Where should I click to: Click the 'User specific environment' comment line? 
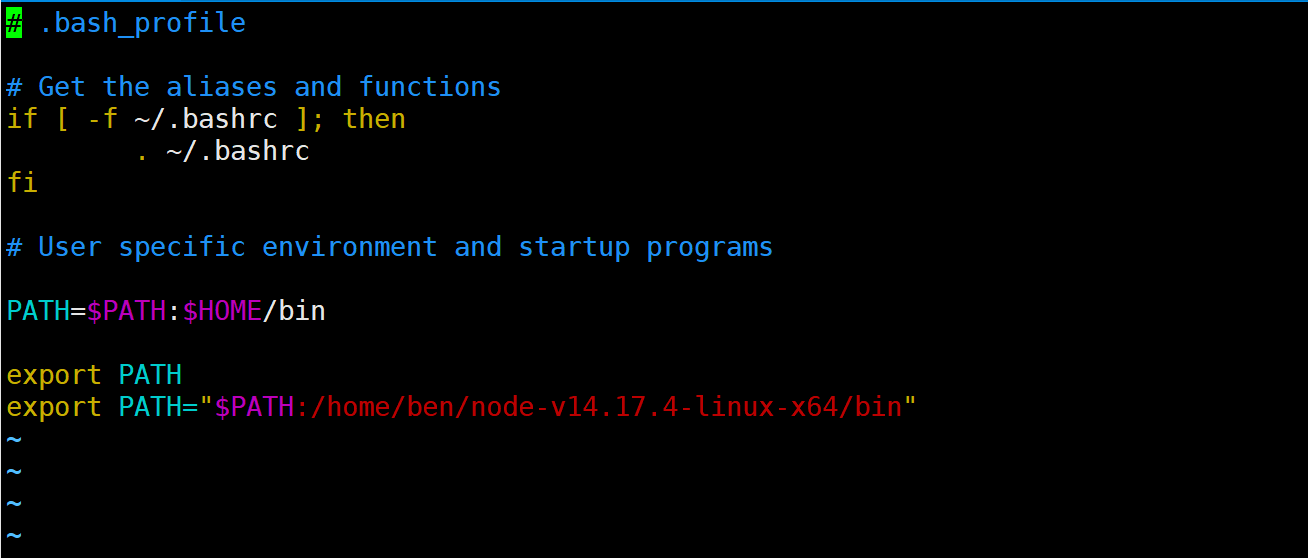coord(390,247)
